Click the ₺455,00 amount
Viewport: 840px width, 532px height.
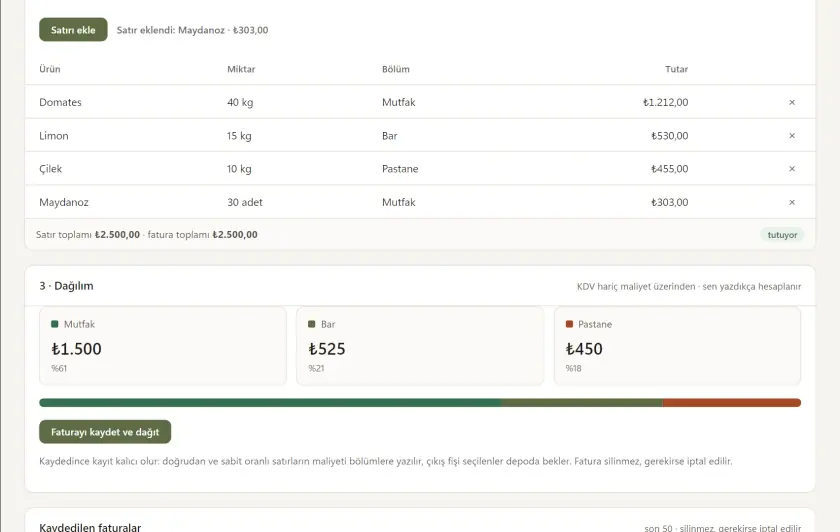(670, 169)
